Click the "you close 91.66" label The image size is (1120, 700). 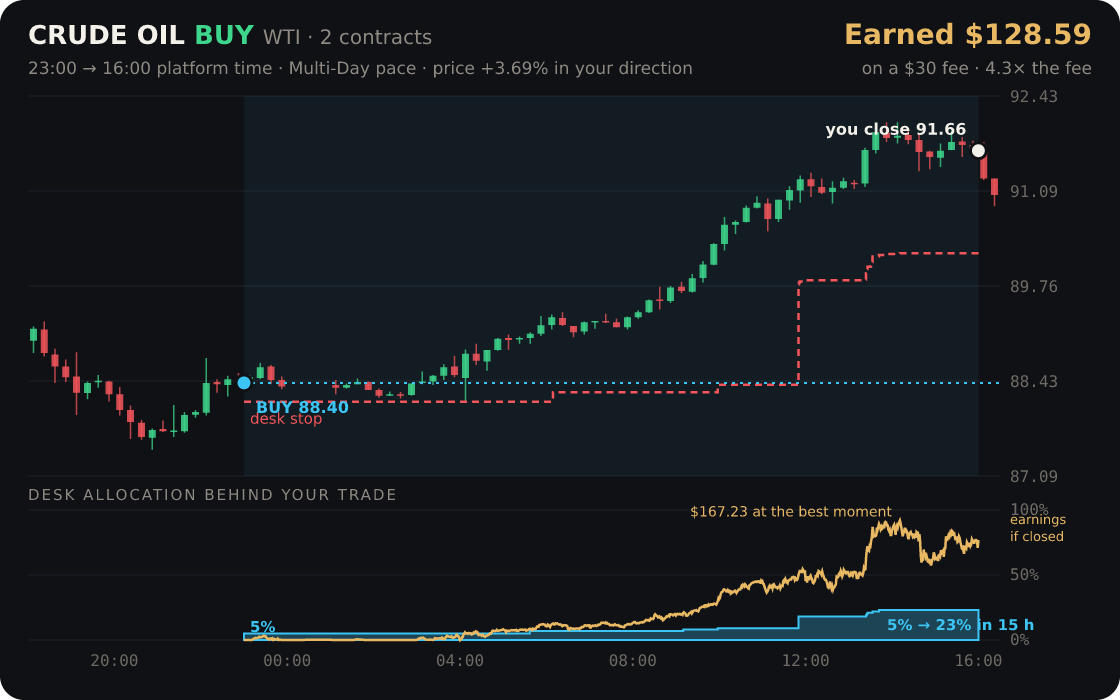coord(896,130)
